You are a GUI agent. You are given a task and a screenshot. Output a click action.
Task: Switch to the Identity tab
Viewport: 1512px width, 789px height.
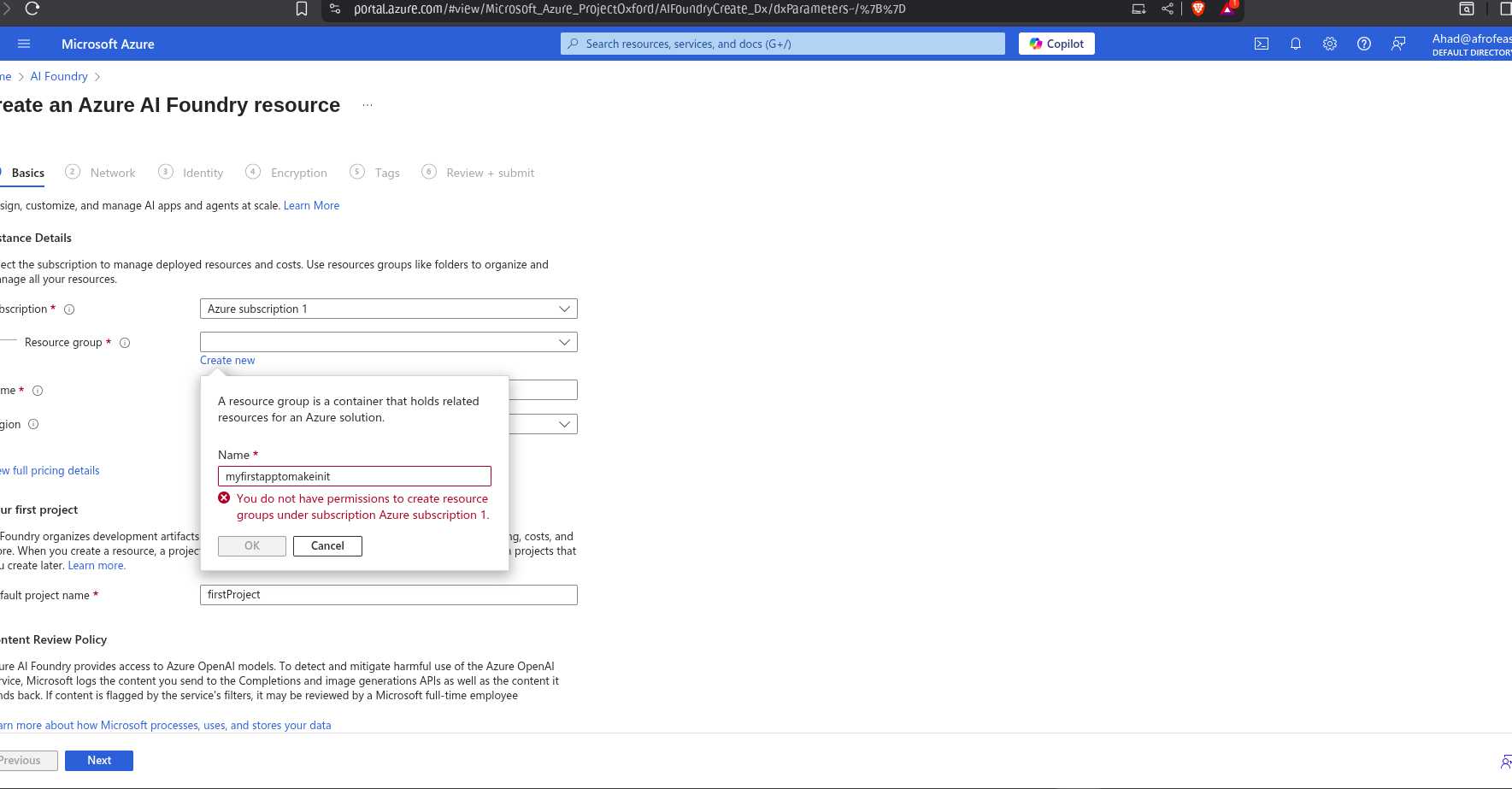coord(191,173)
